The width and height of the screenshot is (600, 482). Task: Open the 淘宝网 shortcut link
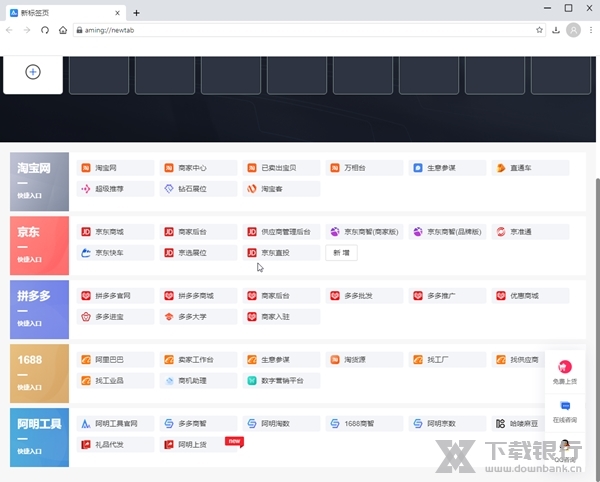click(x=115, y=168)
